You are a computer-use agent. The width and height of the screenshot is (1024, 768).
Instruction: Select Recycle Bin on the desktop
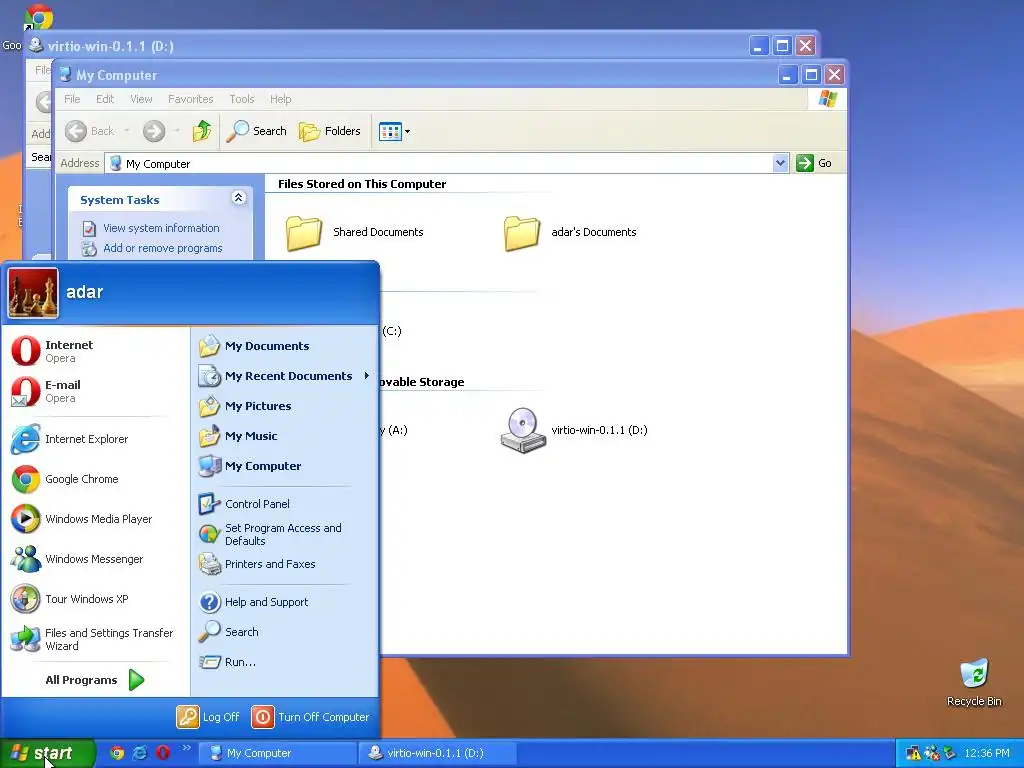click(x=974, y=683)
